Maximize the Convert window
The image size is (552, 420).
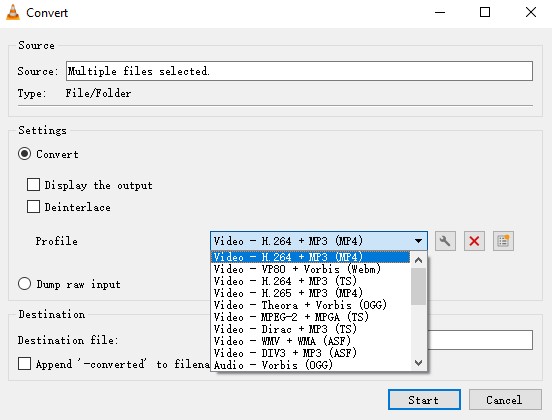pyautogui.click(x=485, y=13)
